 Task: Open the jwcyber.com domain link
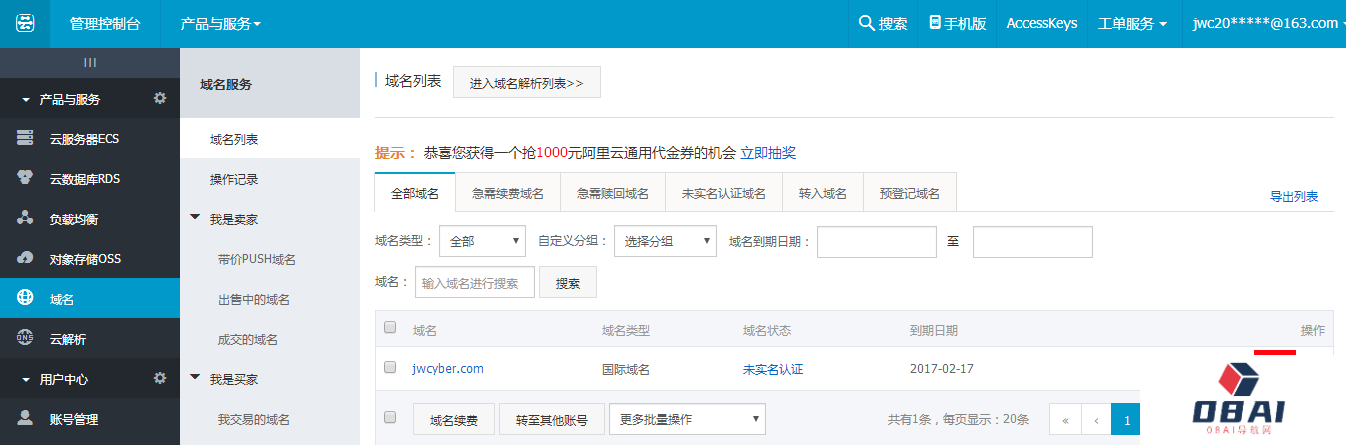(448, 368)
